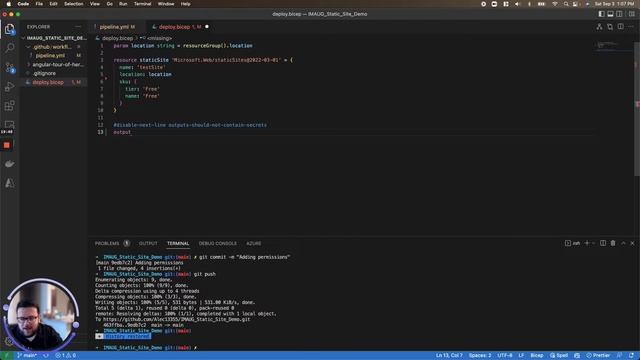
Task: Open the Selection menu
Action: coord(73,4)
